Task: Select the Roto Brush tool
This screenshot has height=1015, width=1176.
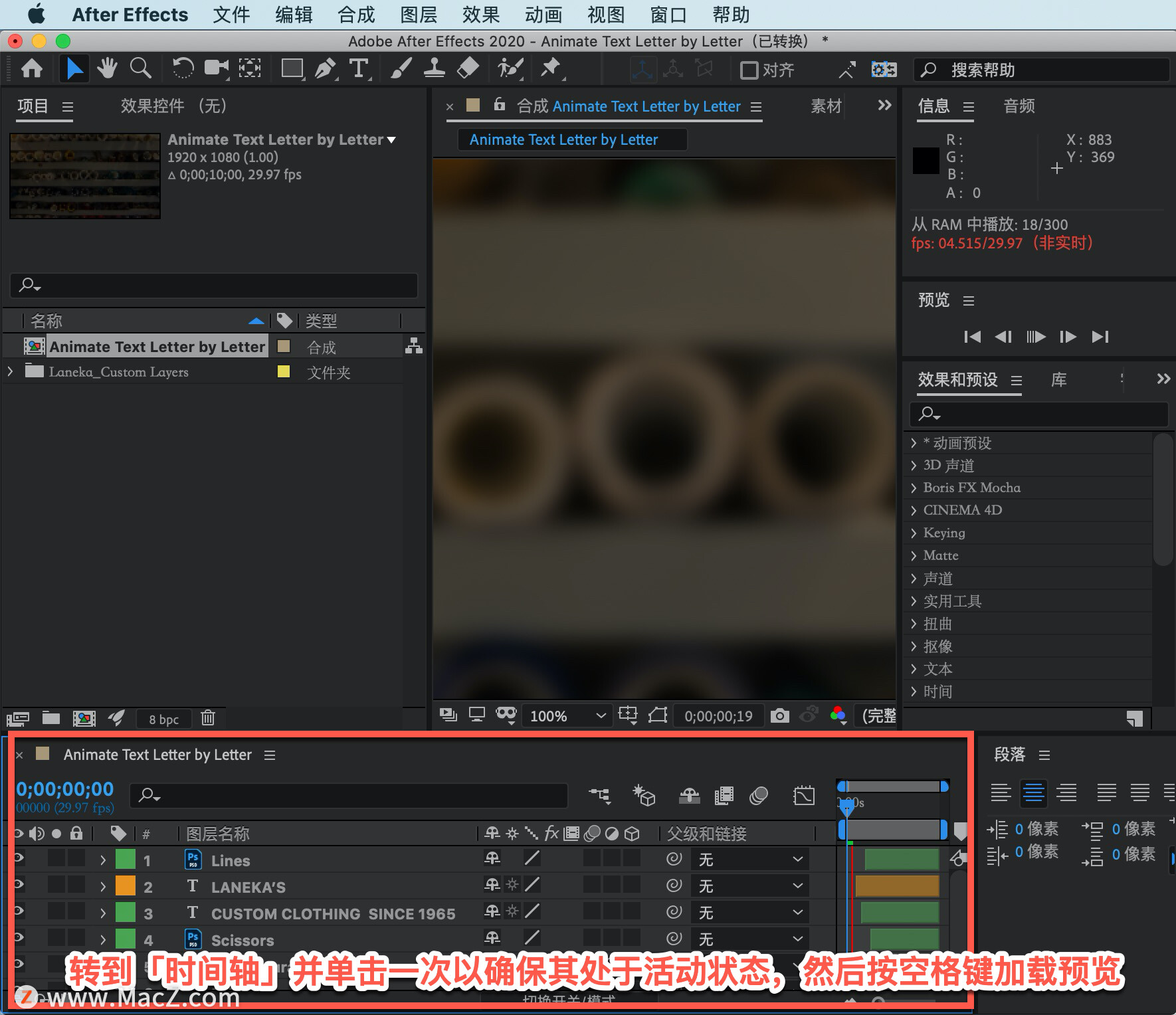Action: tap(511, 68)
